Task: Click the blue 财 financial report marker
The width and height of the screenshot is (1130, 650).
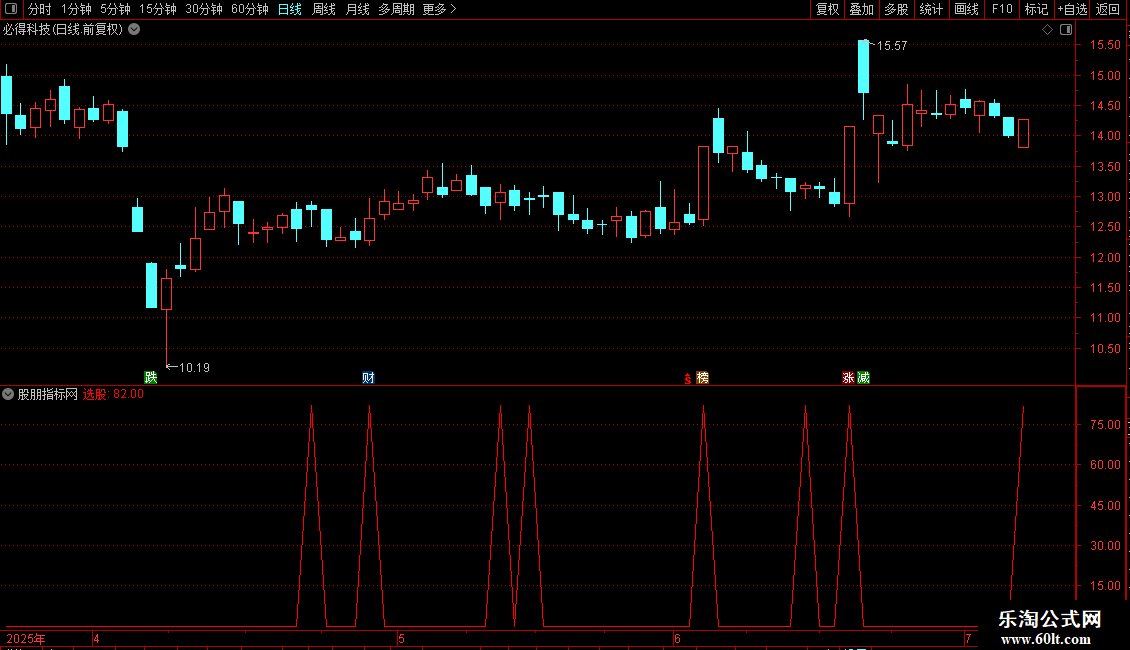Action: pos(368,378)
